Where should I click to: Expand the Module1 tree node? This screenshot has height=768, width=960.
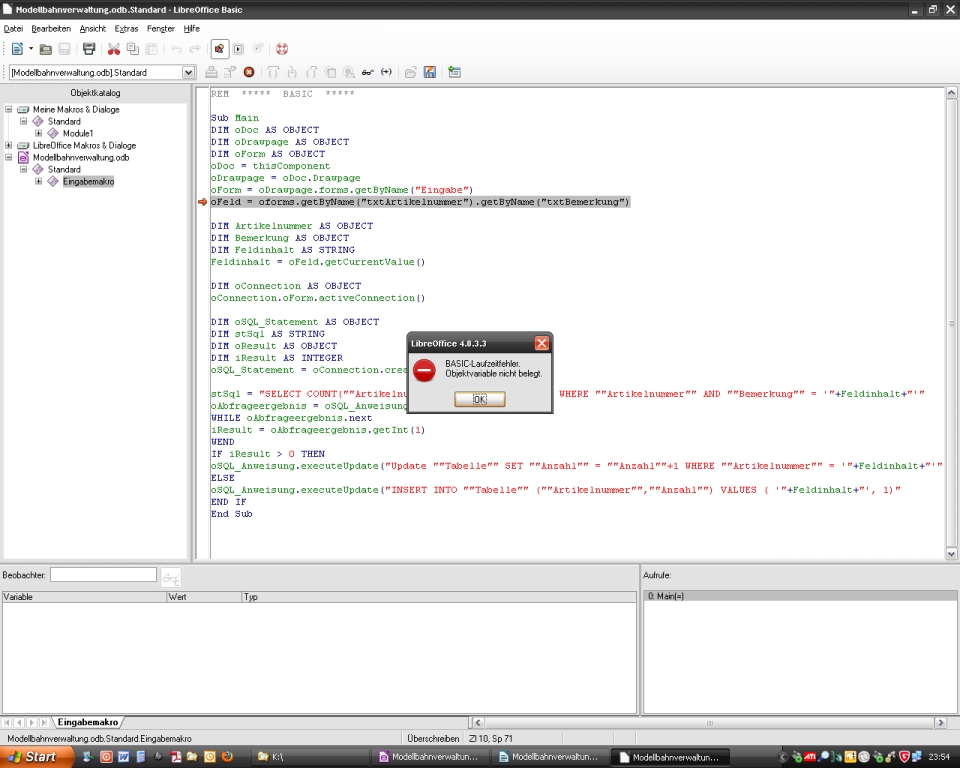(39, 133)
